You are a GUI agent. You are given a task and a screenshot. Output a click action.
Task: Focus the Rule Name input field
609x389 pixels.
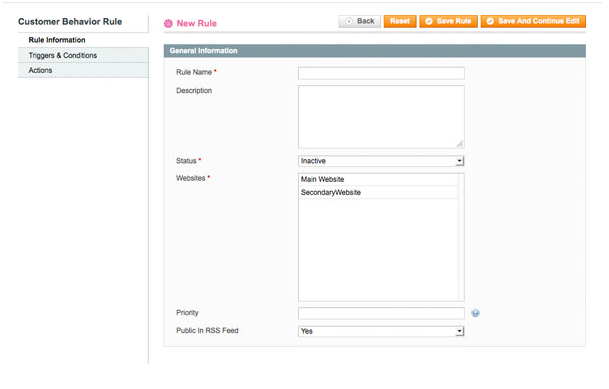tap(381, 73)
